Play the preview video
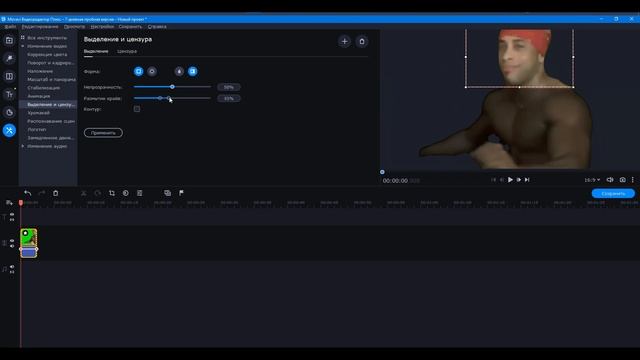 510,180
